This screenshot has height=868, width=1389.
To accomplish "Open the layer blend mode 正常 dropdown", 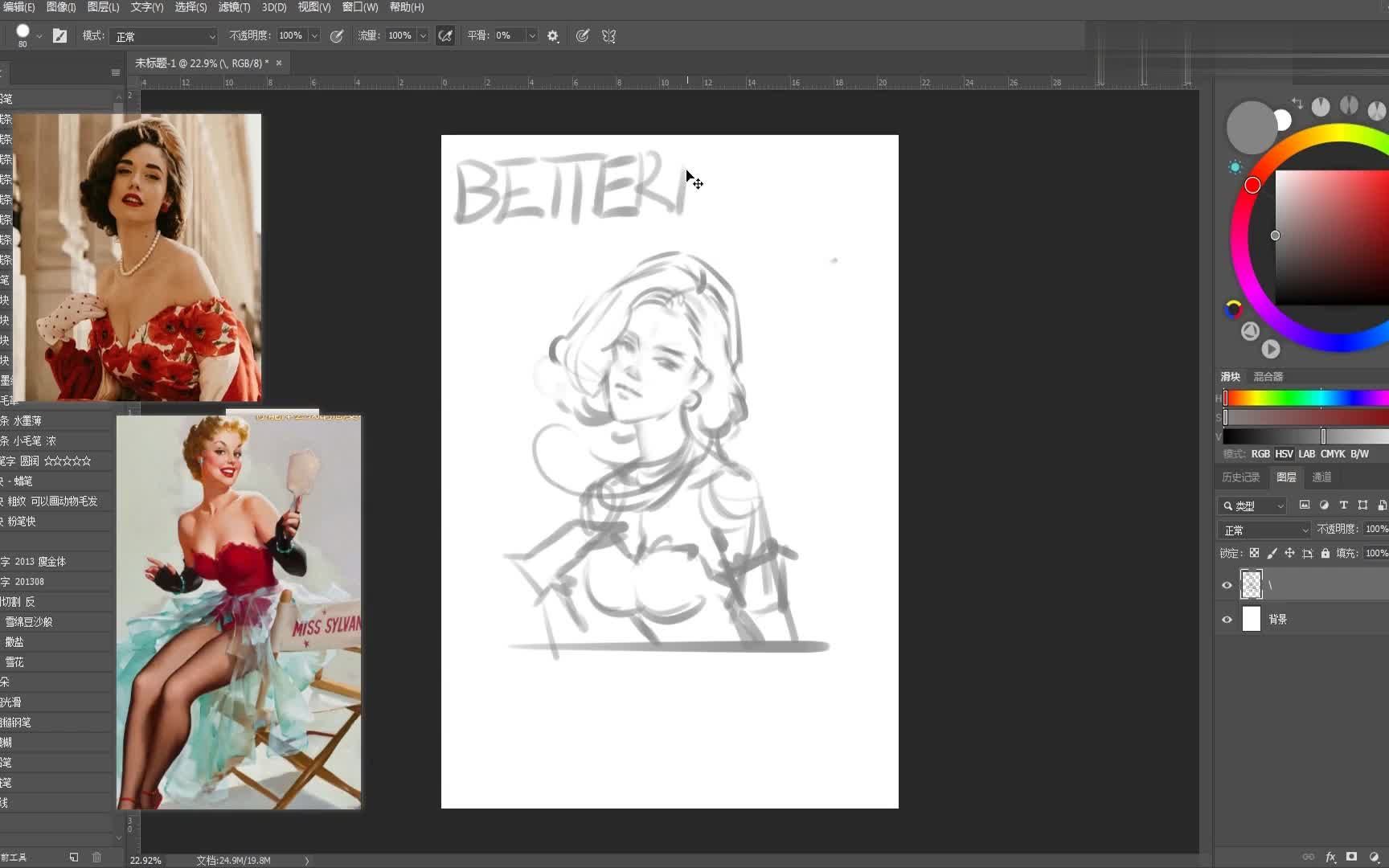I will click(1264, 530).
